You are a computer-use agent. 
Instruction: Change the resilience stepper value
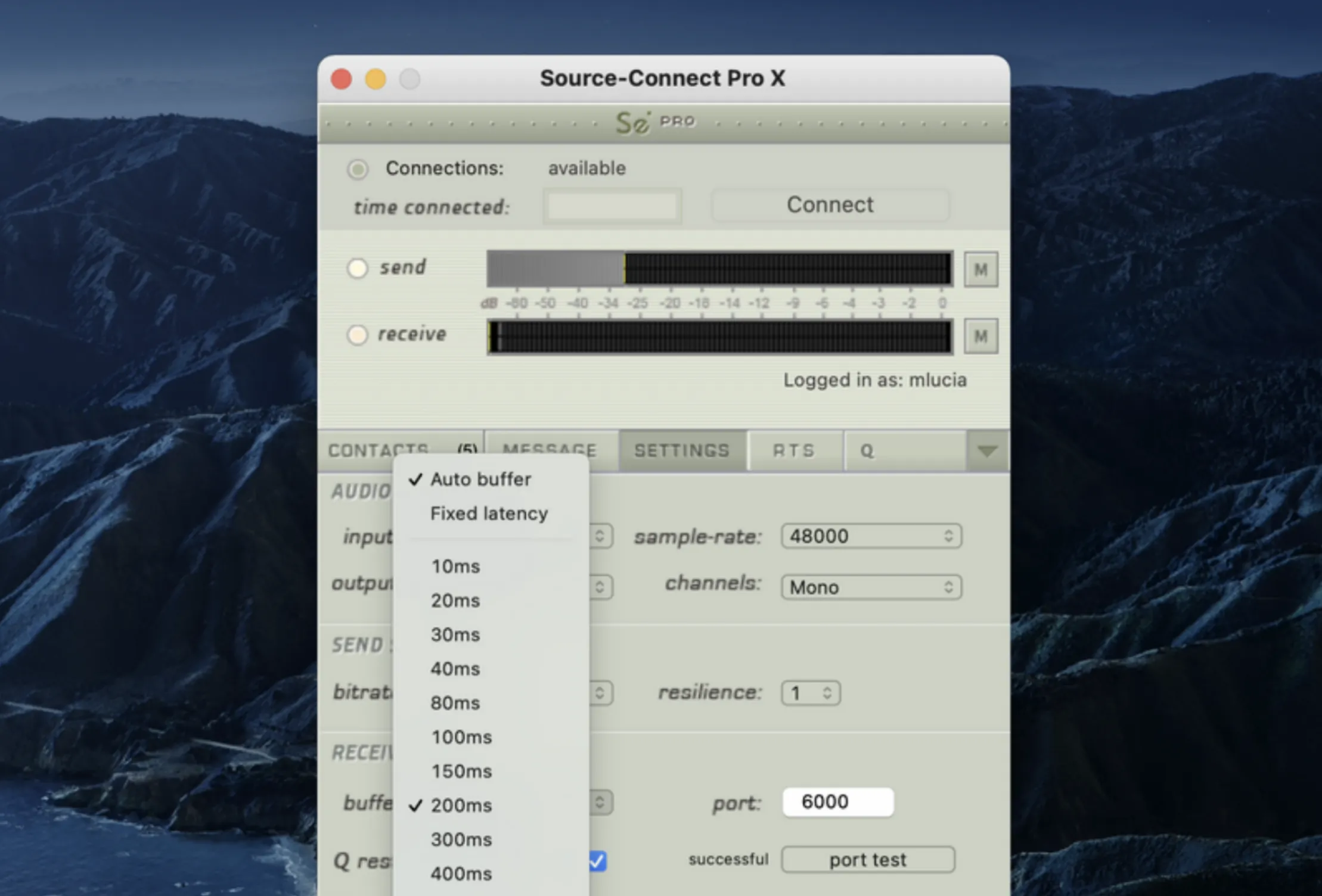[x=811, y=693]
